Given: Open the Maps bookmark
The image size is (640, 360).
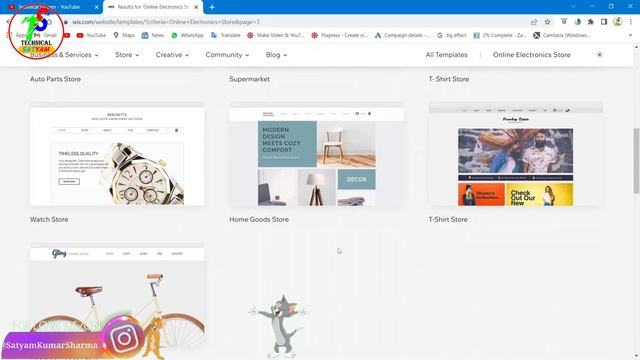Looking at the screenshot, I should click(x=124, y=36).
